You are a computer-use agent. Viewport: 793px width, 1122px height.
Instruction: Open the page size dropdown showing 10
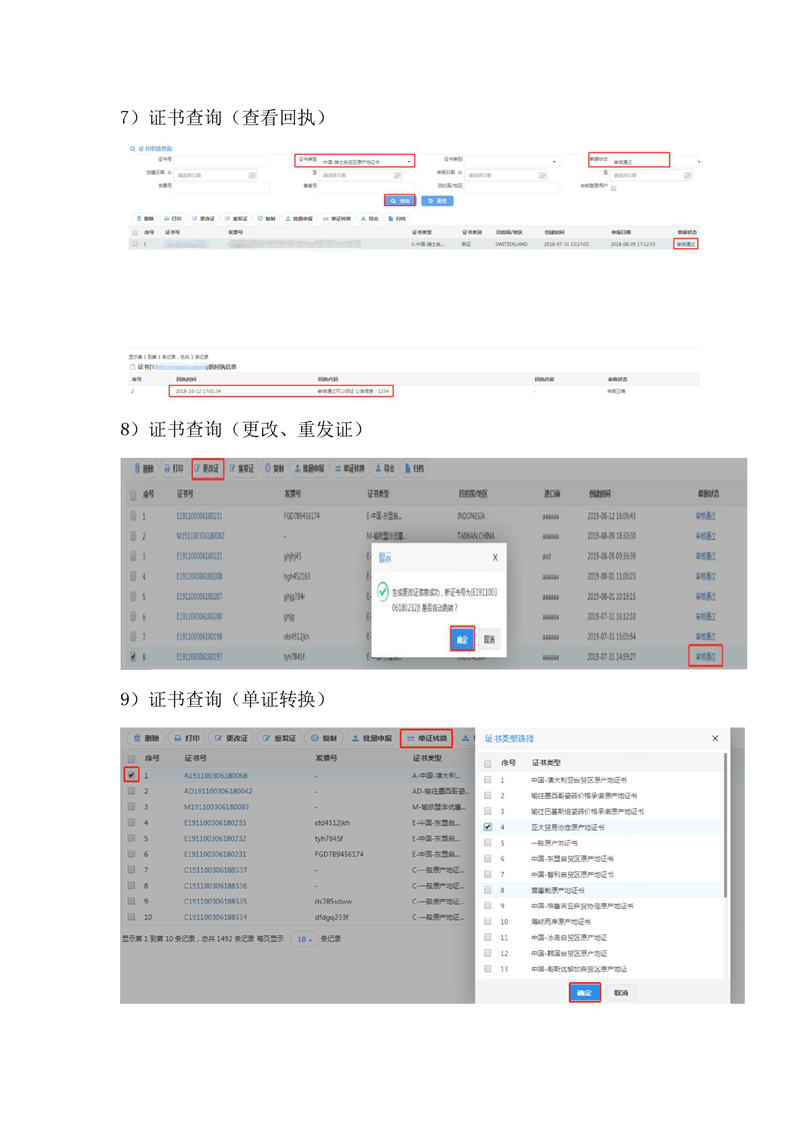[304, 938]
